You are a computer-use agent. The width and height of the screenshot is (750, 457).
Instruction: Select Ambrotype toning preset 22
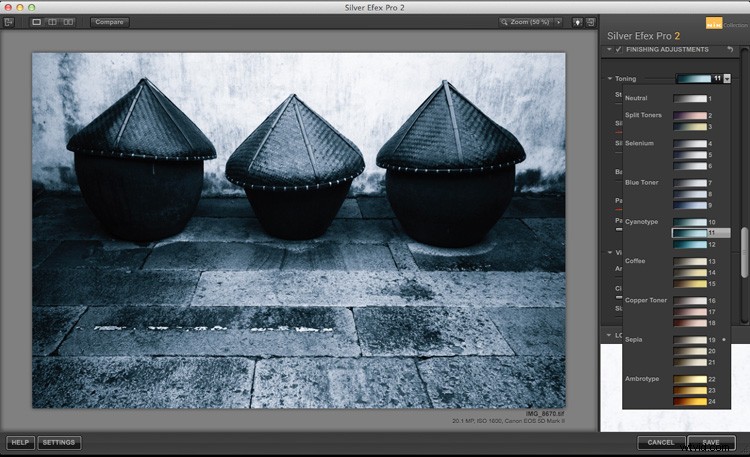pos(690,379)
